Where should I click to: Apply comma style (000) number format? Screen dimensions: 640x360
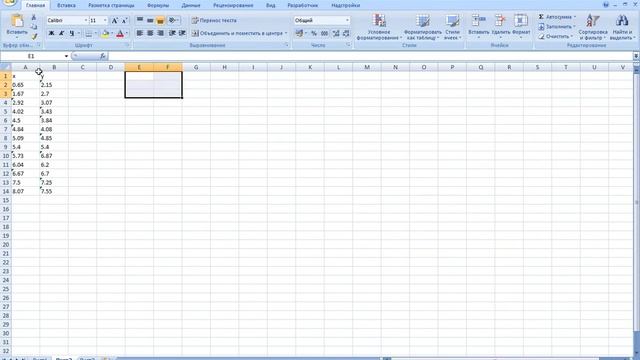(x=324, y=33)
